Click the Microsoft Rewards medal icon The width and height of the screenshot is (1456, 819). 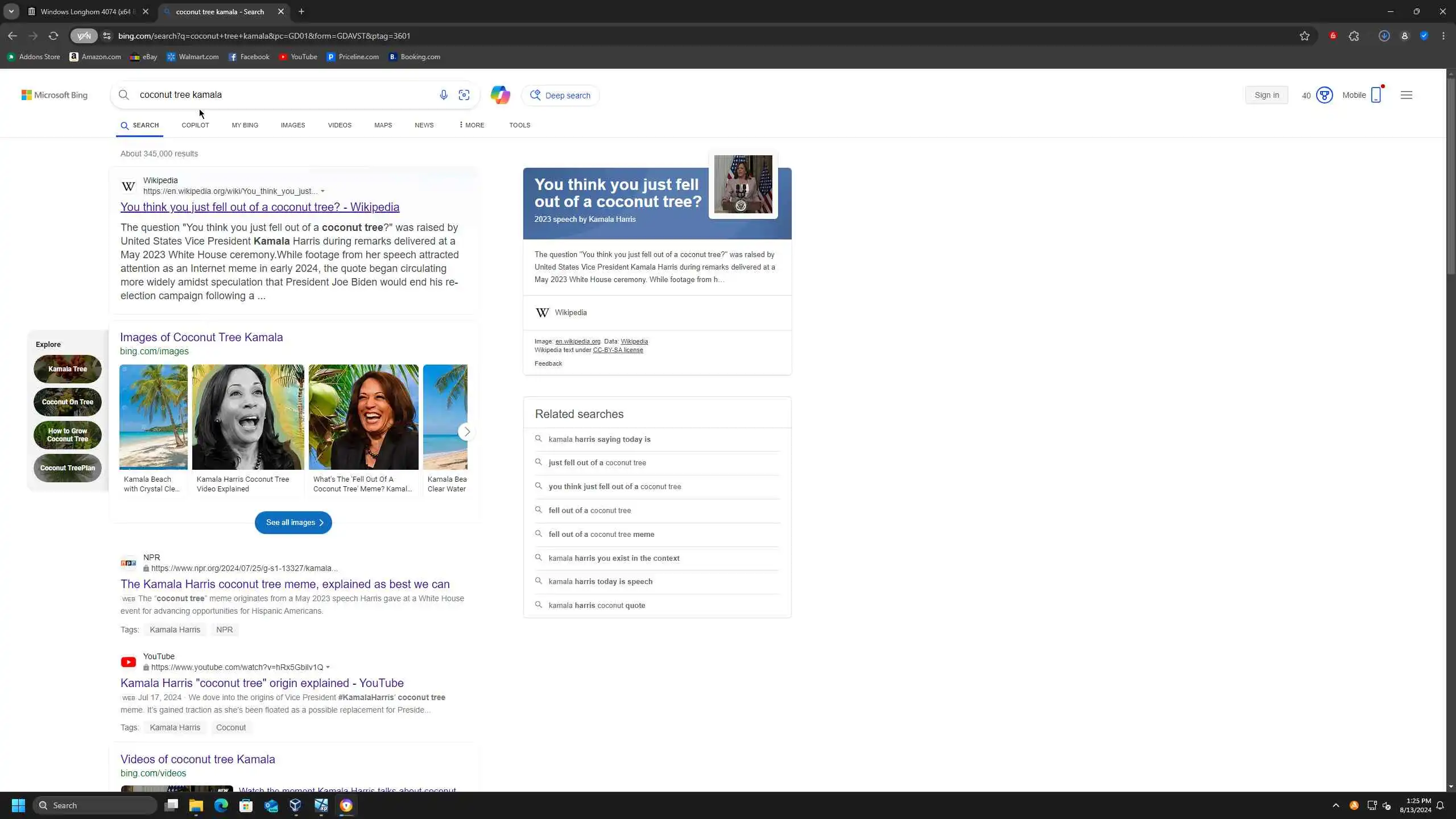1324,95
